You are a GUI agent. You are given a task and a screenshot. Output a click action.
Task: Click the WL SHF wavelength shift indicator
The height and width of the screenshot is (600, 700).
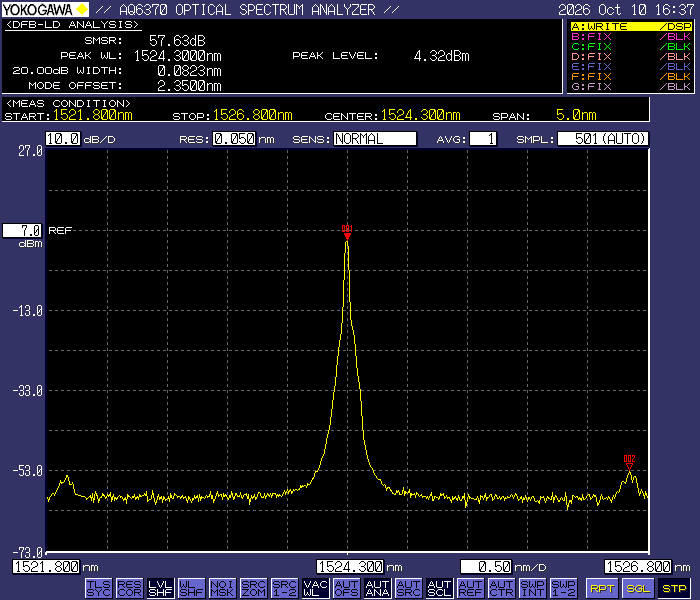[x=192, y=588]
